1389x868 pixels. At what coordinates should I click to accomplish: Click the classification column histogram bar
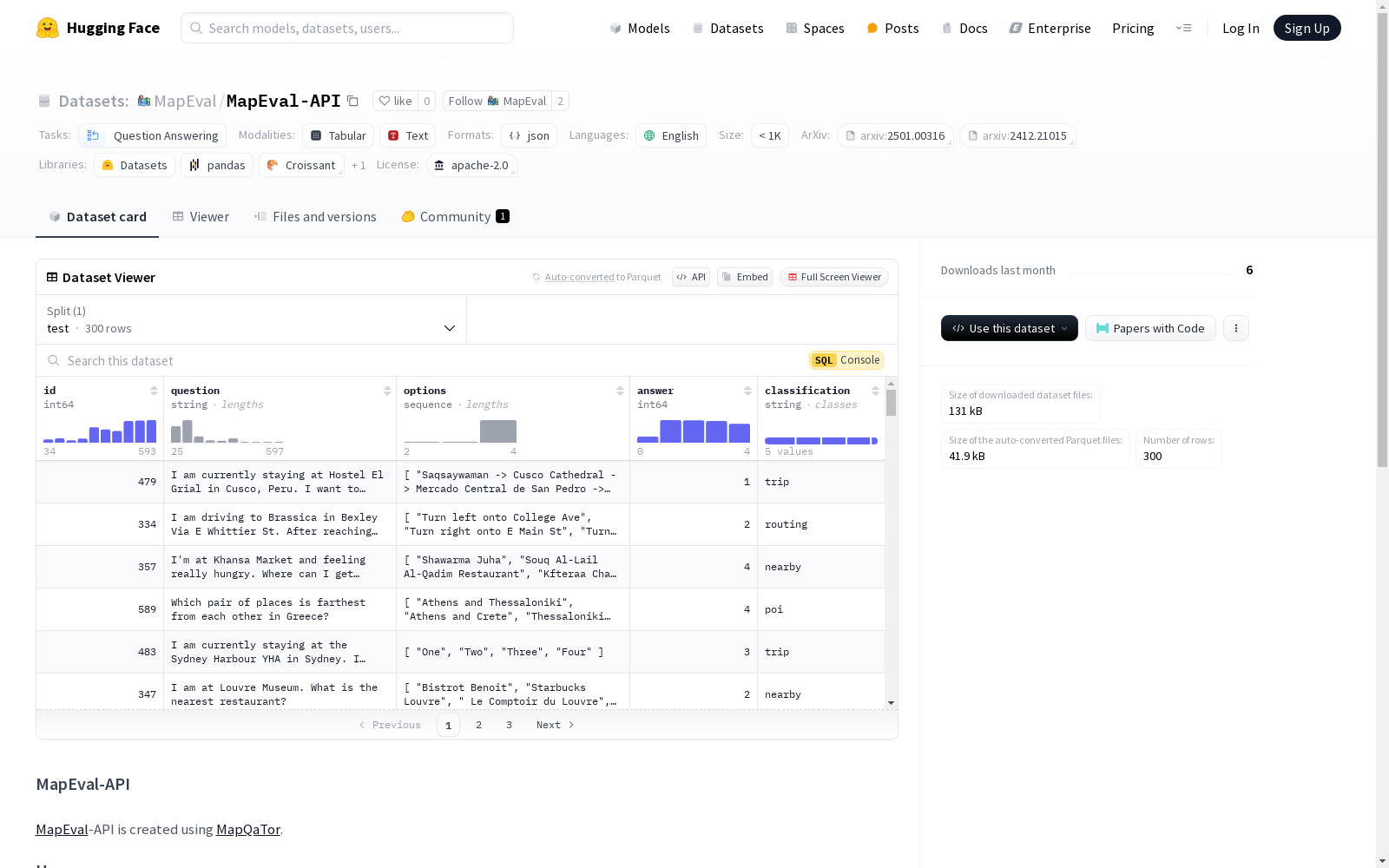(820, 440)
